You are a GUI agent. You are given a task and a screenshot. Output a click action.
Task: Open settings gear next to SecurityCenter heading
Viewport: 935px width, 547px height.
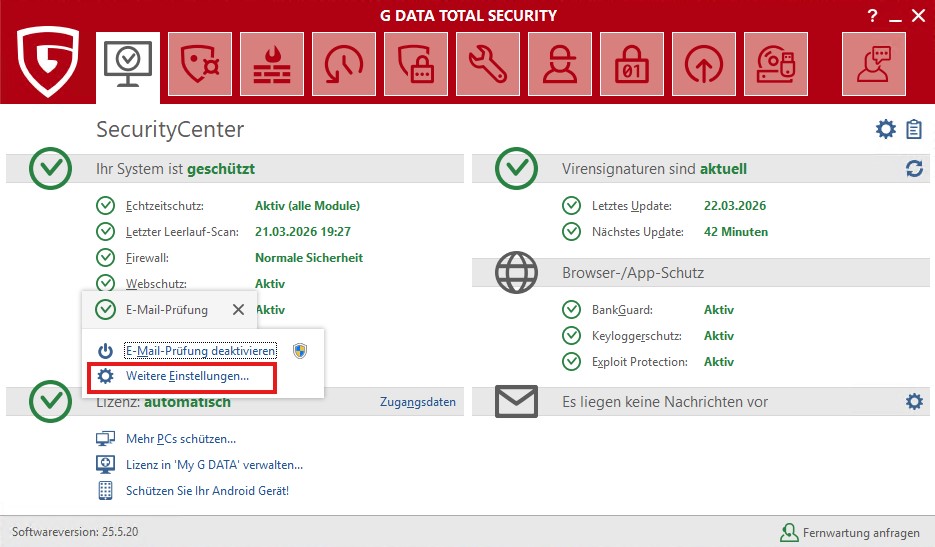[886, 129]
